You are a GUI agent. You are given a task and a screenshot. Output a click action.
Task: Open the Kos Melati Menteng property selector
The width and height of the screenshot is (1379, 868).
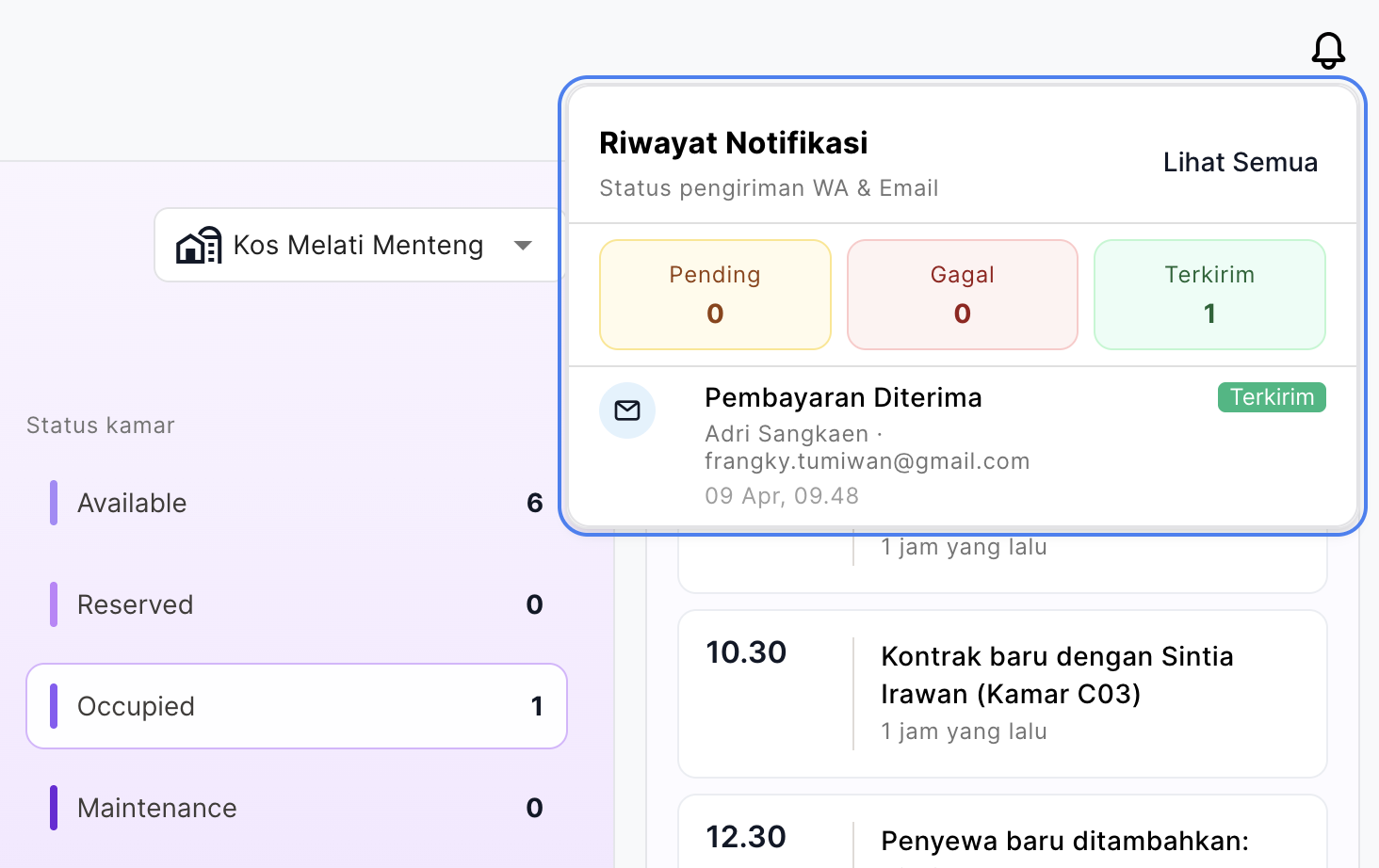click(359, 245)
